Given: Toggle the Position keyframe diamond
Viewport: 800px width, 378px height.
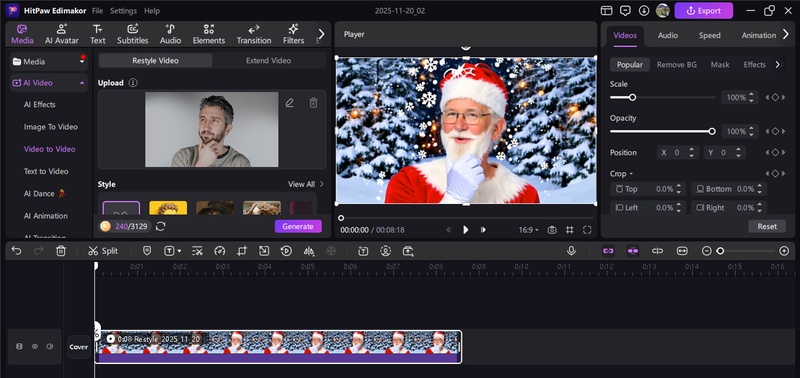Looking at the screenshot, I should click(x=775, y=153).
